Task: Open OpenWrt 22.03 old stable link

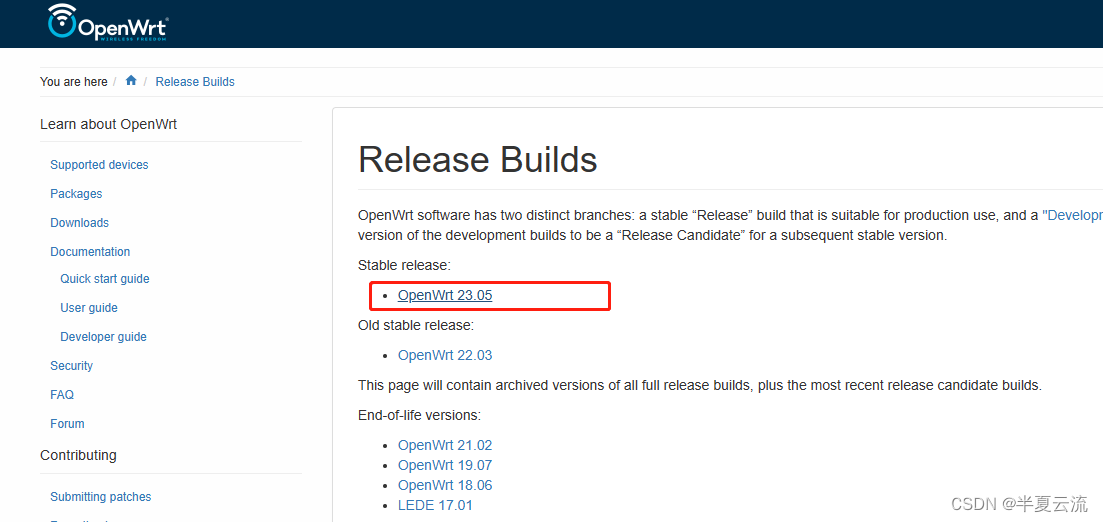Action: pyautogui.click(x=445, y=355)
